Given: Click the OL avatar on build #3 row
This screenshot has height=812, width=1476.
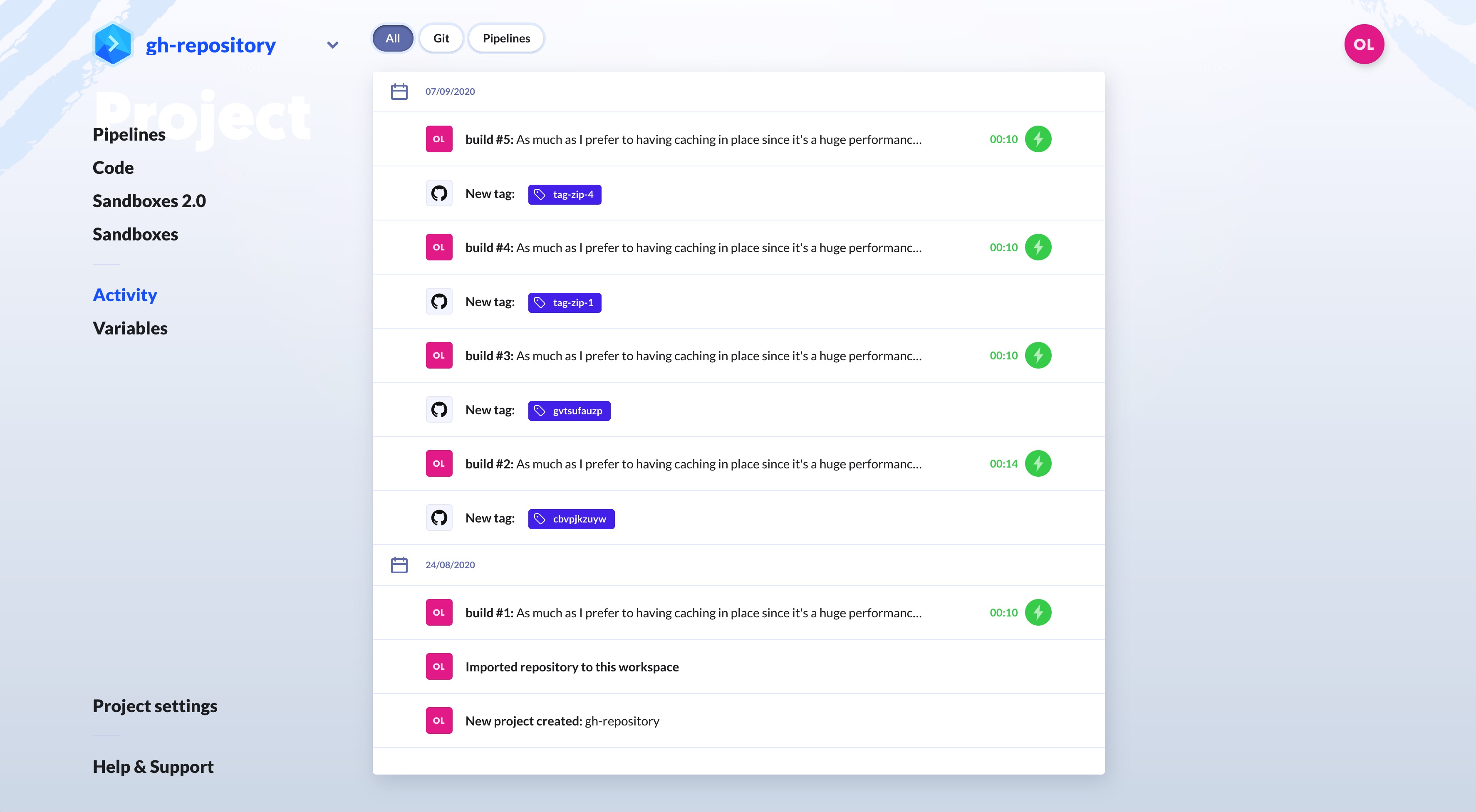Looking at the screenshot, I should [439, 355].
